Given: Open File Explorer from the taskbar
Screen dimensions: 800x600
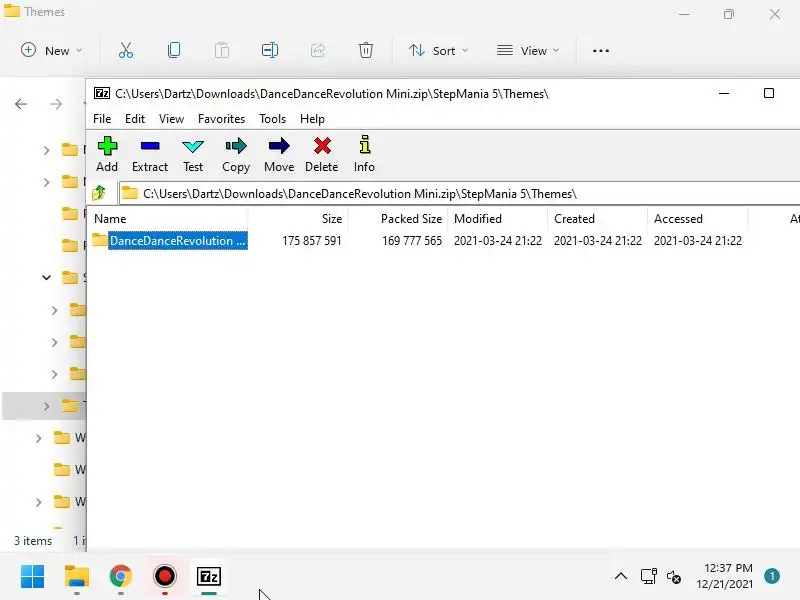Looking at the screenshot, I should click(x=77, y=577).
